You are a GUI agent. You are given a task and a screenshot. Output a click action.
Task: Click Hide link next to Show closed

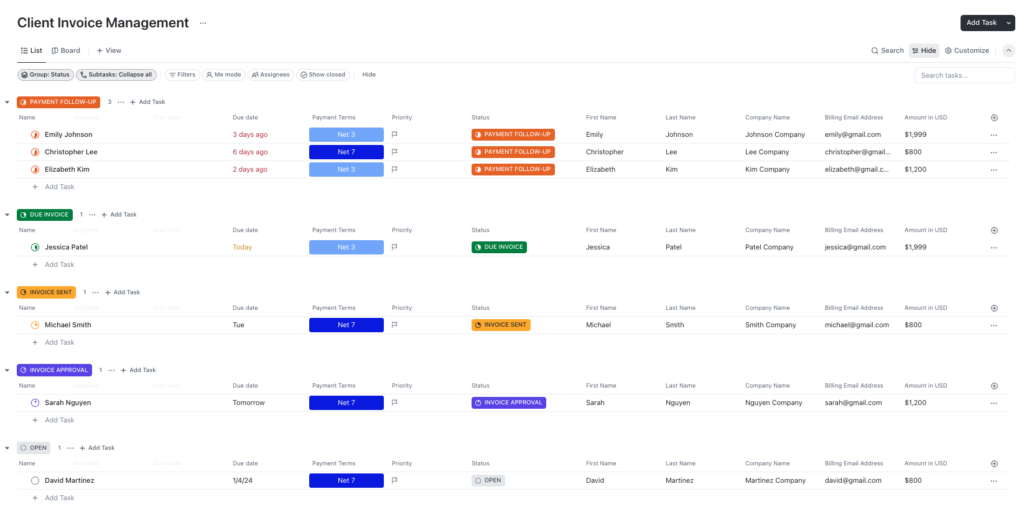click(x=369, y=75)
